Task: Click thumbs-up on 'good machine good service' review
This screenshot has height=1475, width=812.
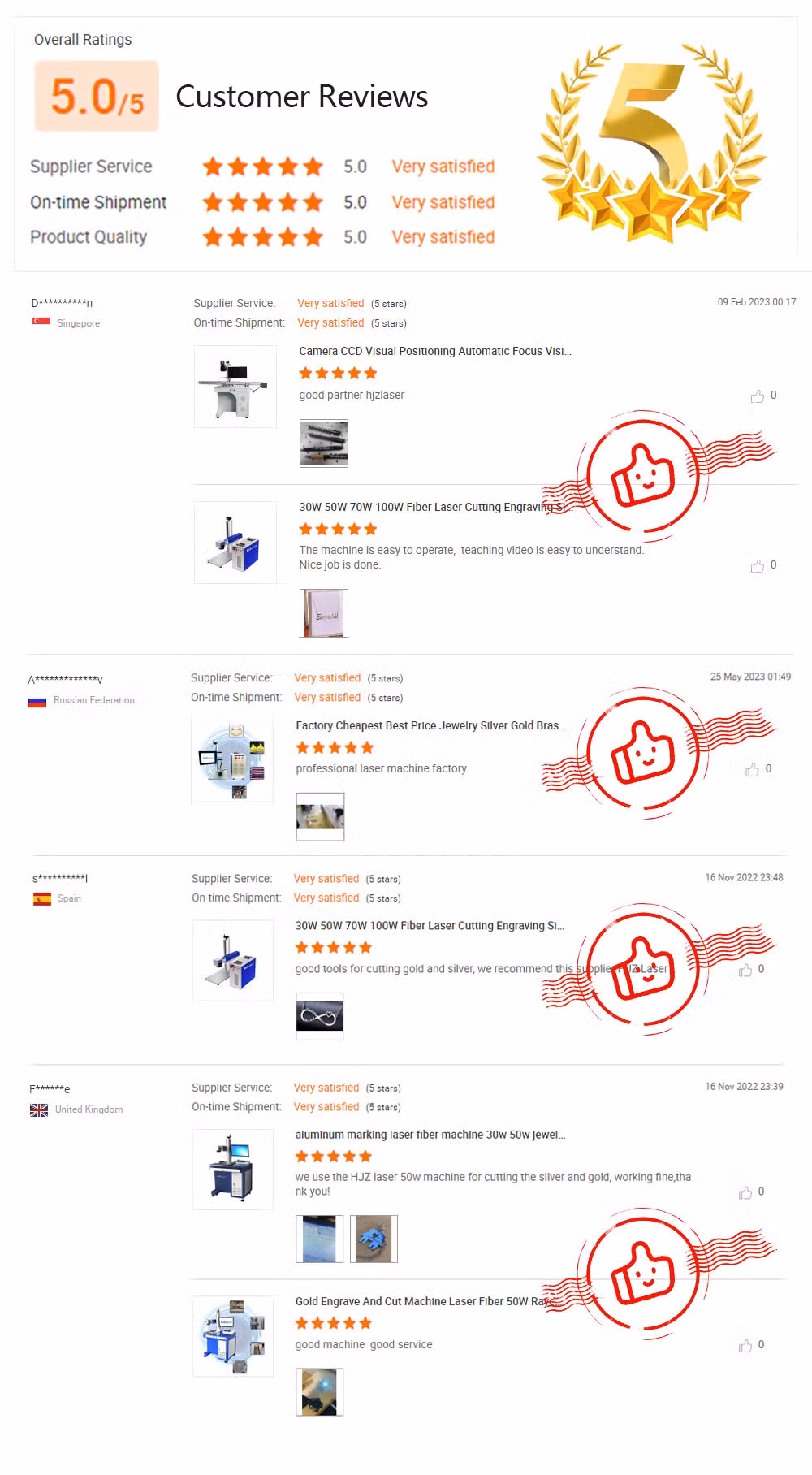Action: tap(745, 1346)
